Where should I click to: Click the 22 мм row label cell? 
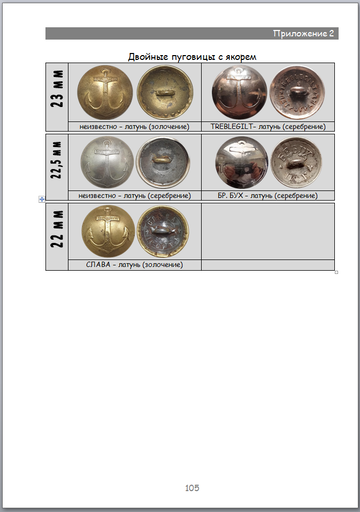click(x=57, y=236)
